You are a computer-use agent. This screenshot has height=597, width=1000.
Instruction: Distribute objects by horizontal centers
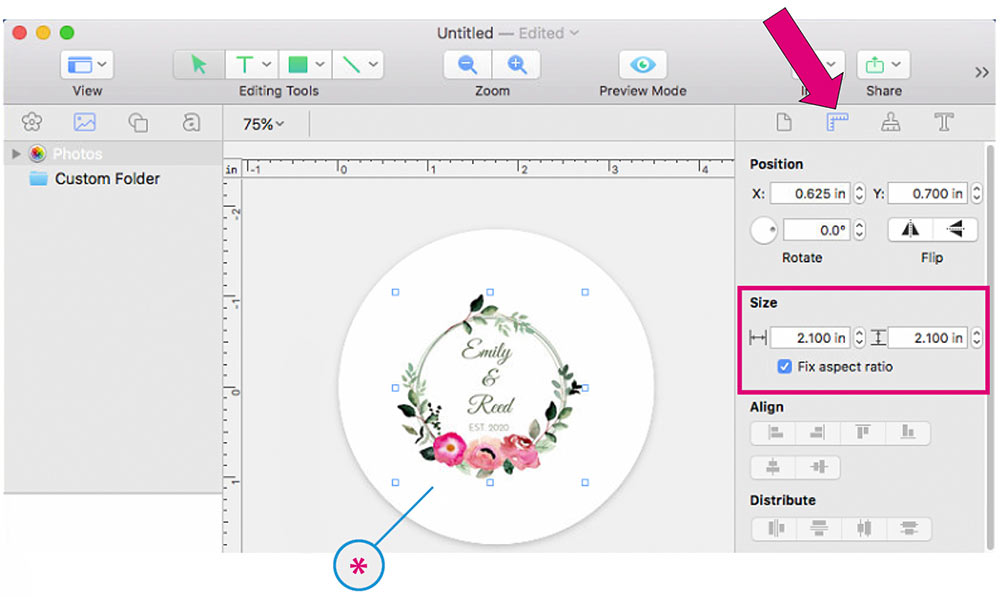[863, 528]
